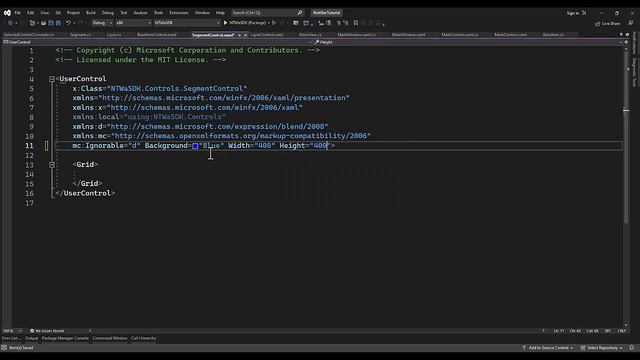This screenshot has width=640, height=360.
Task: Click the Visual Studio logo icon
Action: [x=7, y=13]
